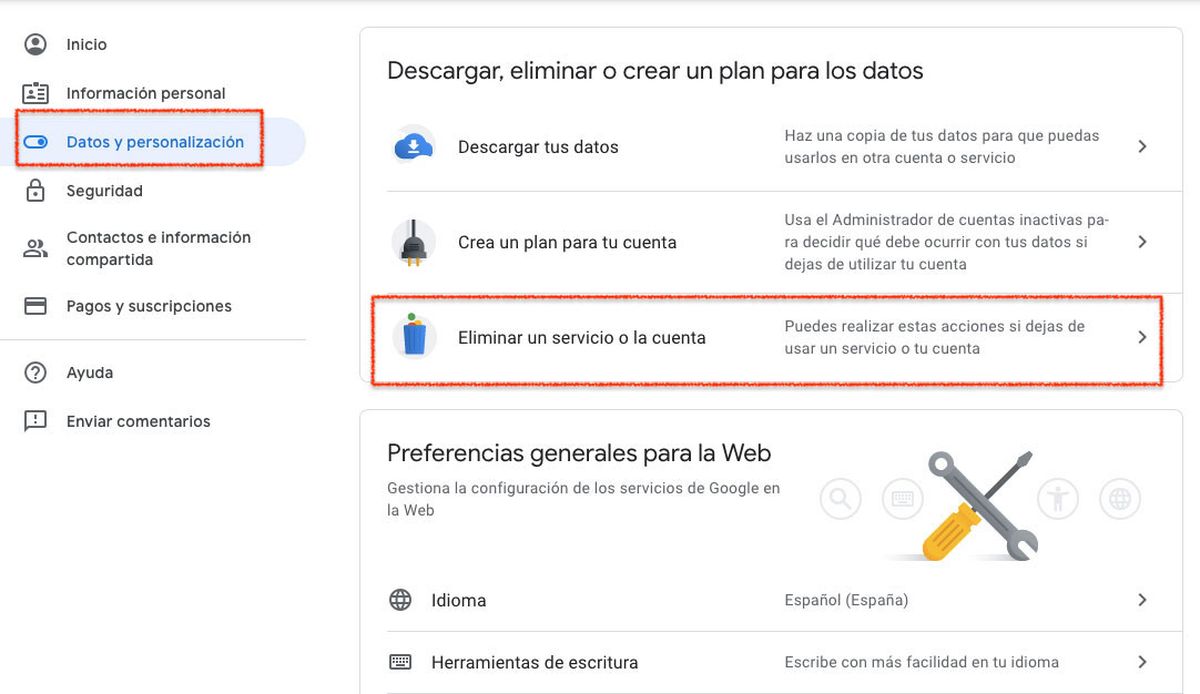Click the Contactos e información compartida people icon

click(x=36, y=247)
